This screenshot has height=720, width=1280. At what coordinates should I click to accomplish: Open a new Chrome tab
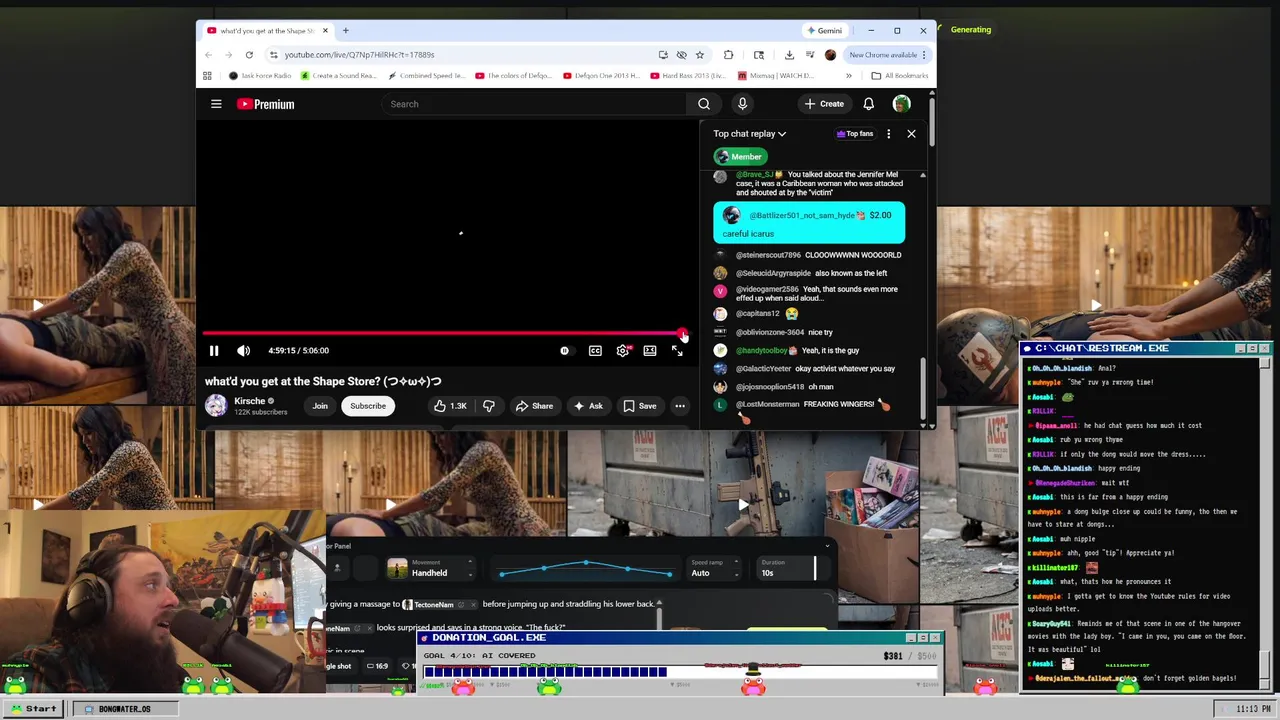coord(345,31)
